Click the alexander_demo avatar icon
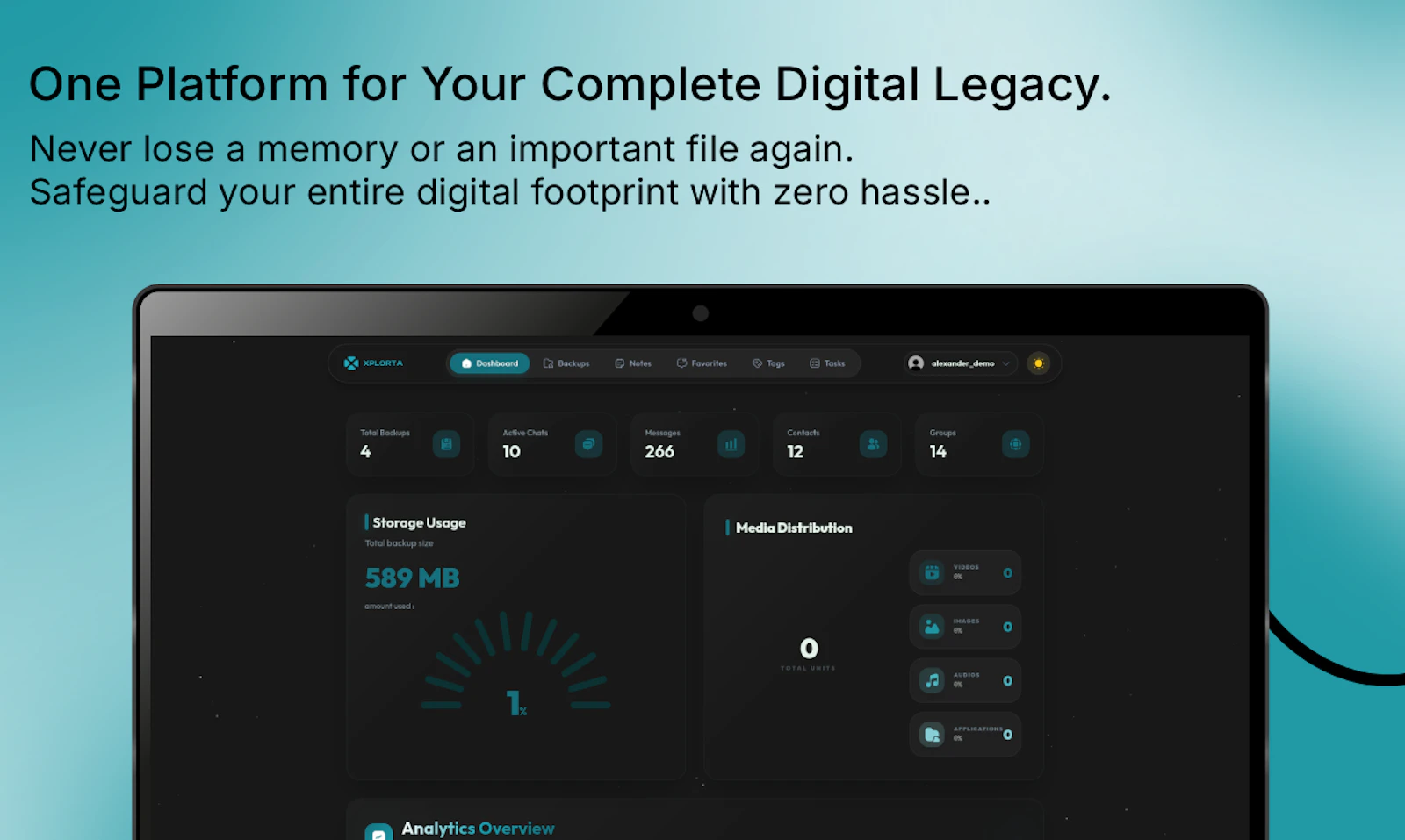The height and width of the screenshot is (840, 1405). pos(916,363)
